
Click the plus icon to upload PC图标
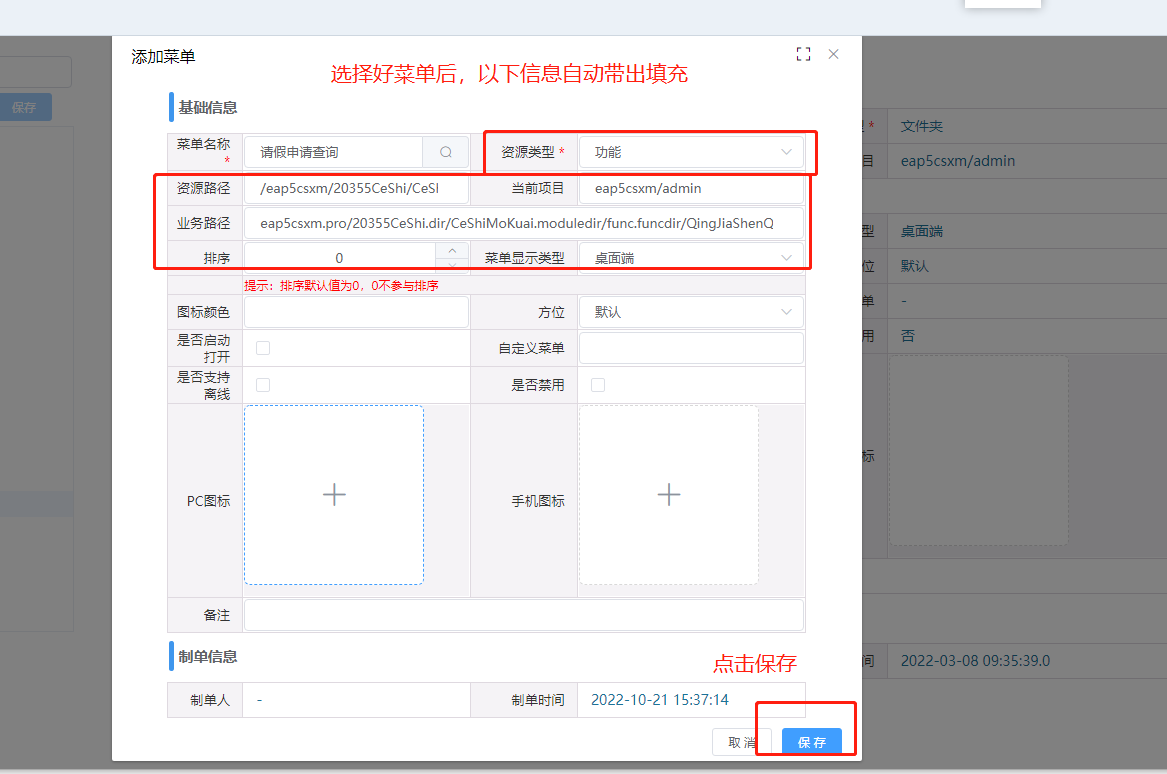point(334,494)
